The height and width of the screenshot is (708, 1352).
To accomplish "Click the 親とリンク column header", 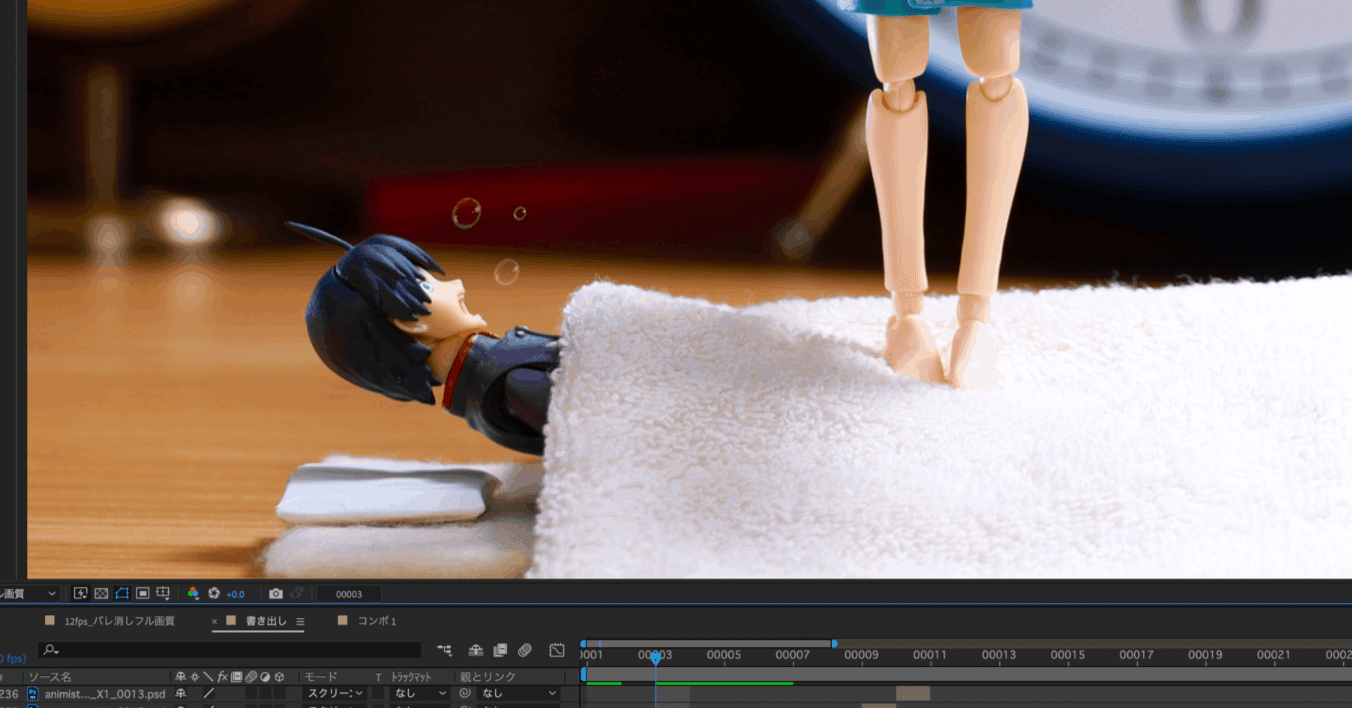I will pyautogui.click(x=487, y=677).
